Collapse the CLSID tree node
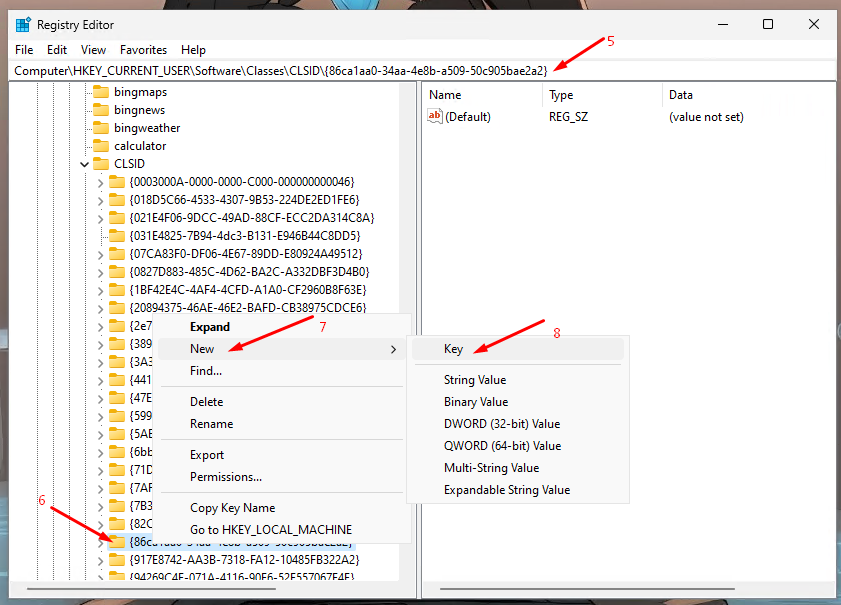Viewport: 841px width, 605px height. click(x=83, y=164)
